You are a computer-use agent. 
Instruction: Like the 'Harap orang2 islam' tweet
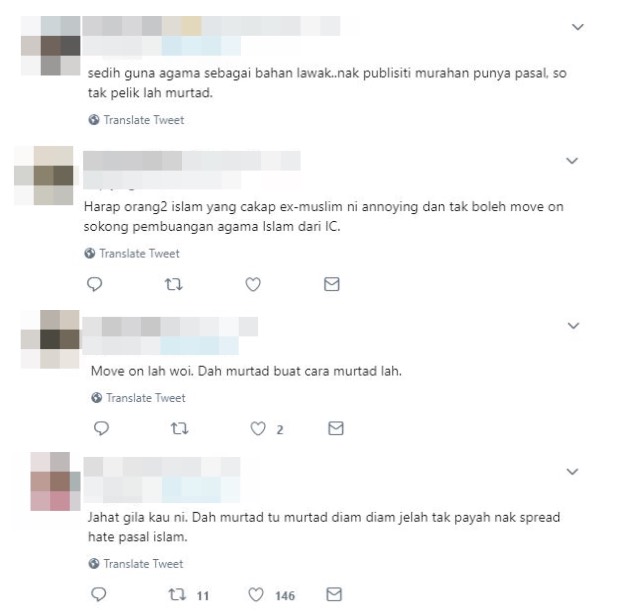point(253,284)
